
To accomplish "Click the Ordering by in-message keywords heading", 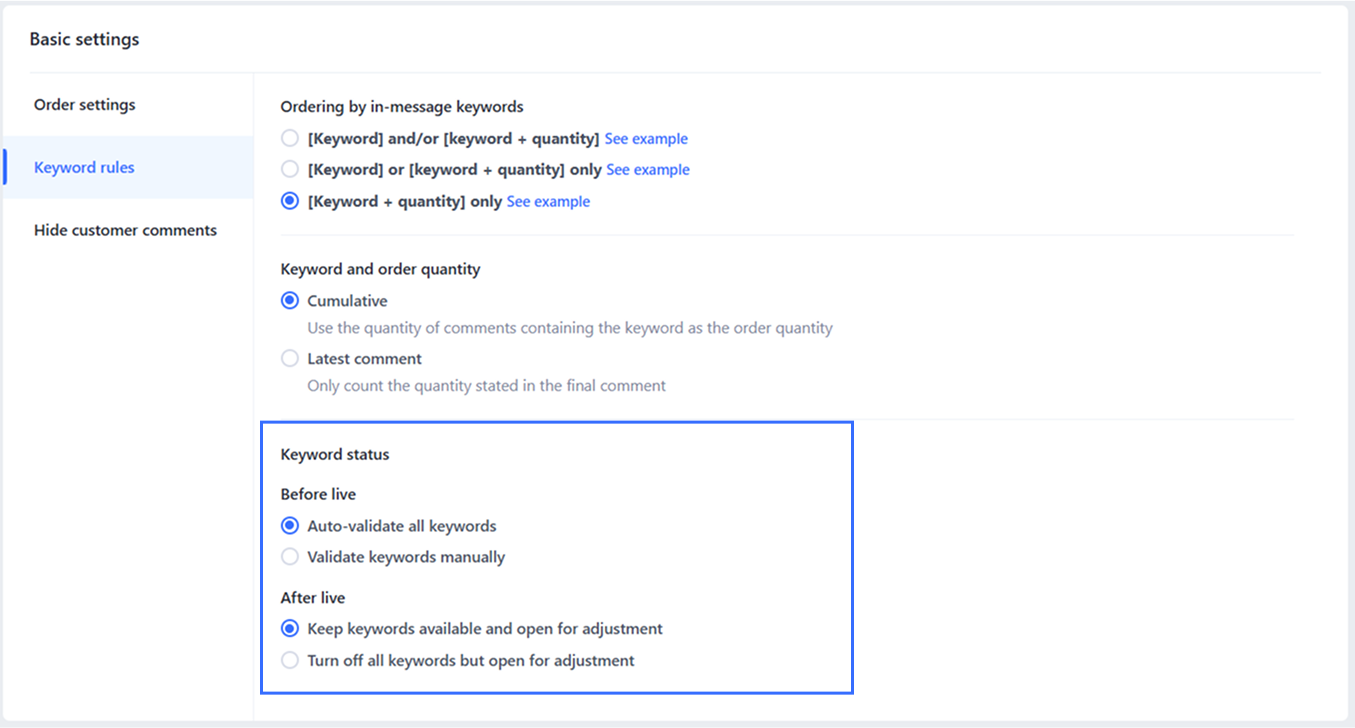I will click(402, 106).
